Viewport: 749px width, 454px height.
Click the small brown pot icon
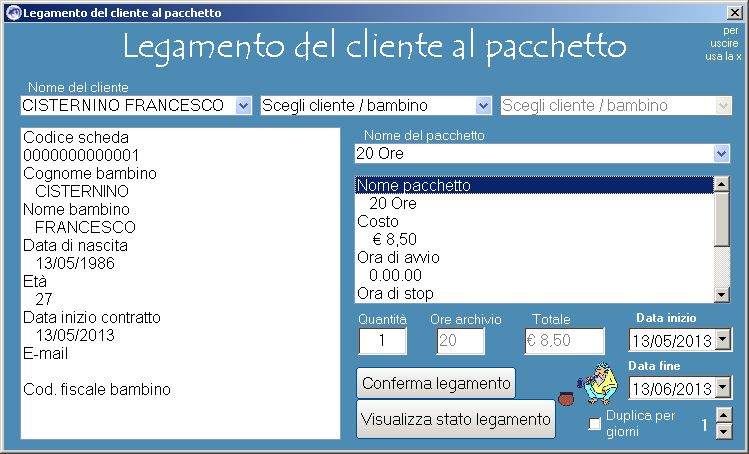(566, 398)
